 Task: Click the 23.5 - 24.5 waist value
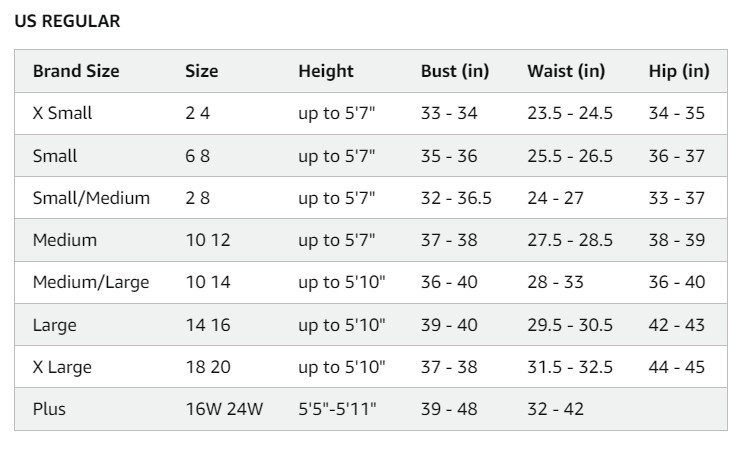tap(570, 113)
